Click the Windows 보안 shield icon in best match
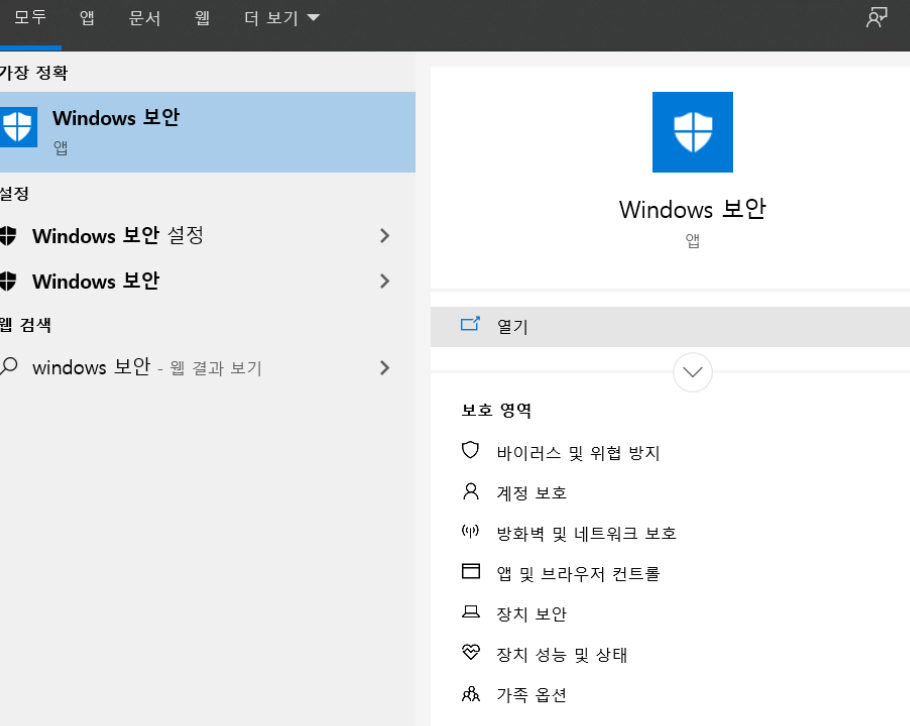 pos(17,127)
